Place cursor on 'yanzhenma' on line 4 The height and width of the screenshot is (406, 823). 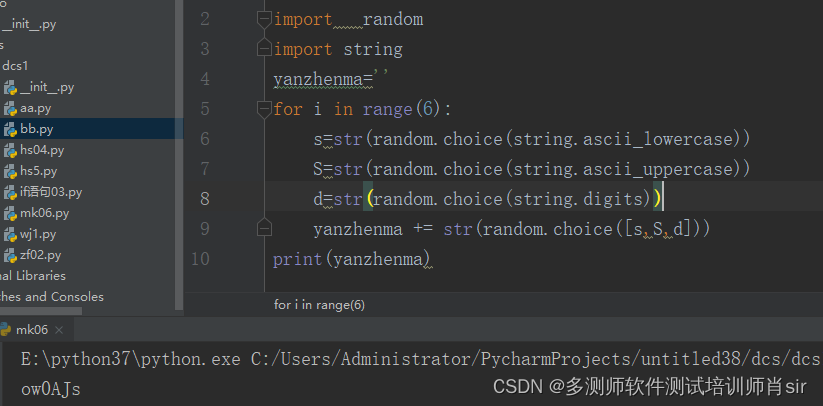[318, 80]
